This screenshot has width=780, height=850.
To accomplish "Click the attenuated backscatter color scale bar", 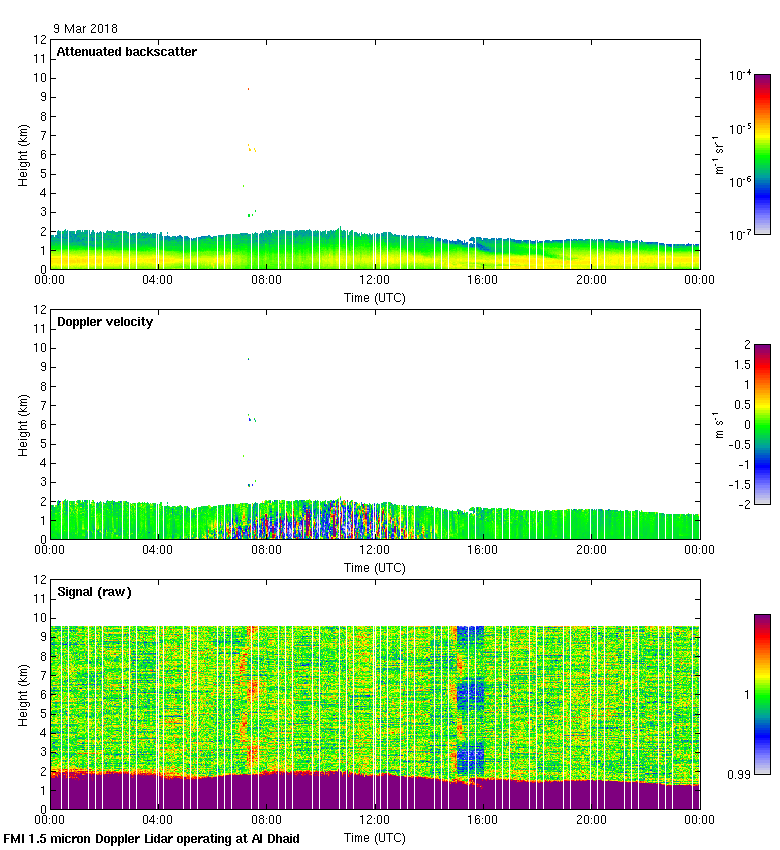I will [762, 154].
